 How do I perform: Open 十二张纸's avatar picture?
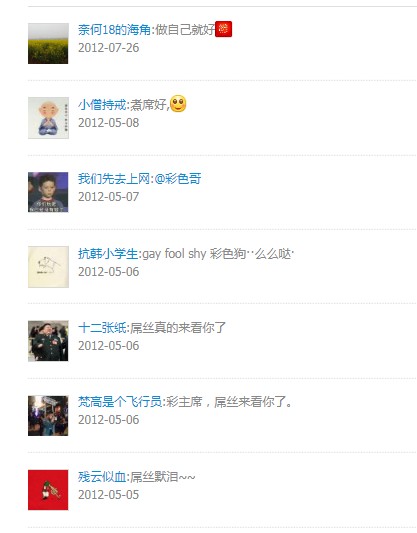click(x=48, y=341)
